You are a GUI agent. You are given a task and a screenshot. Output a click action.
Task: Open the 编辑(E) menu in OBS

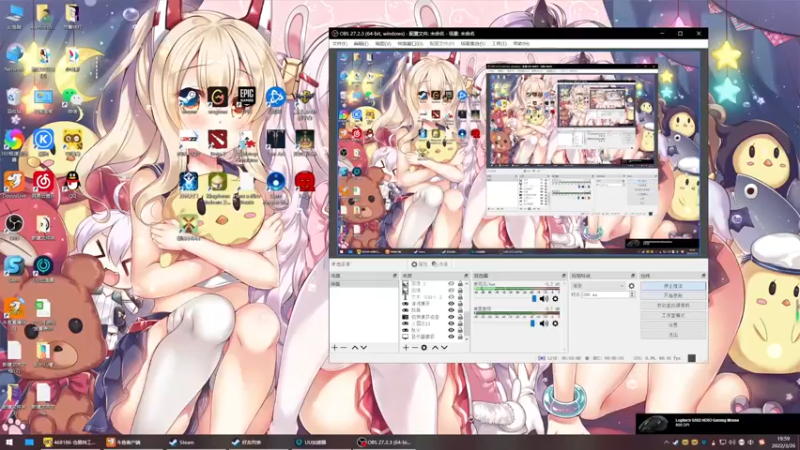click(x=361, y=44)
